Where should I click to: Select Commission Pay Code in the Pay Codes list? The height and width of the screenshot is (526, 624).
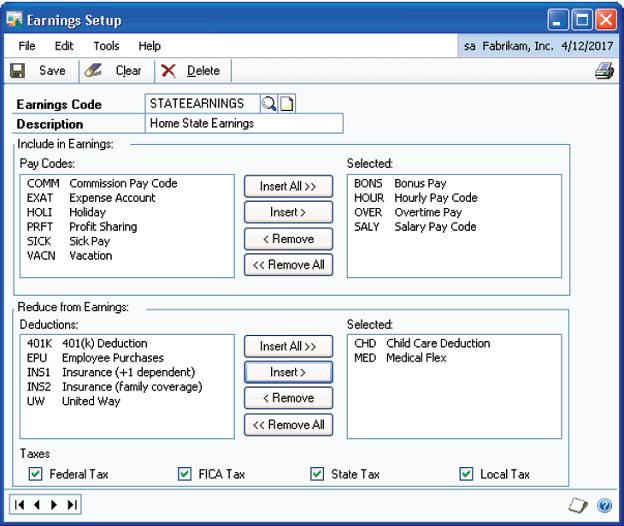pos(102,184)
